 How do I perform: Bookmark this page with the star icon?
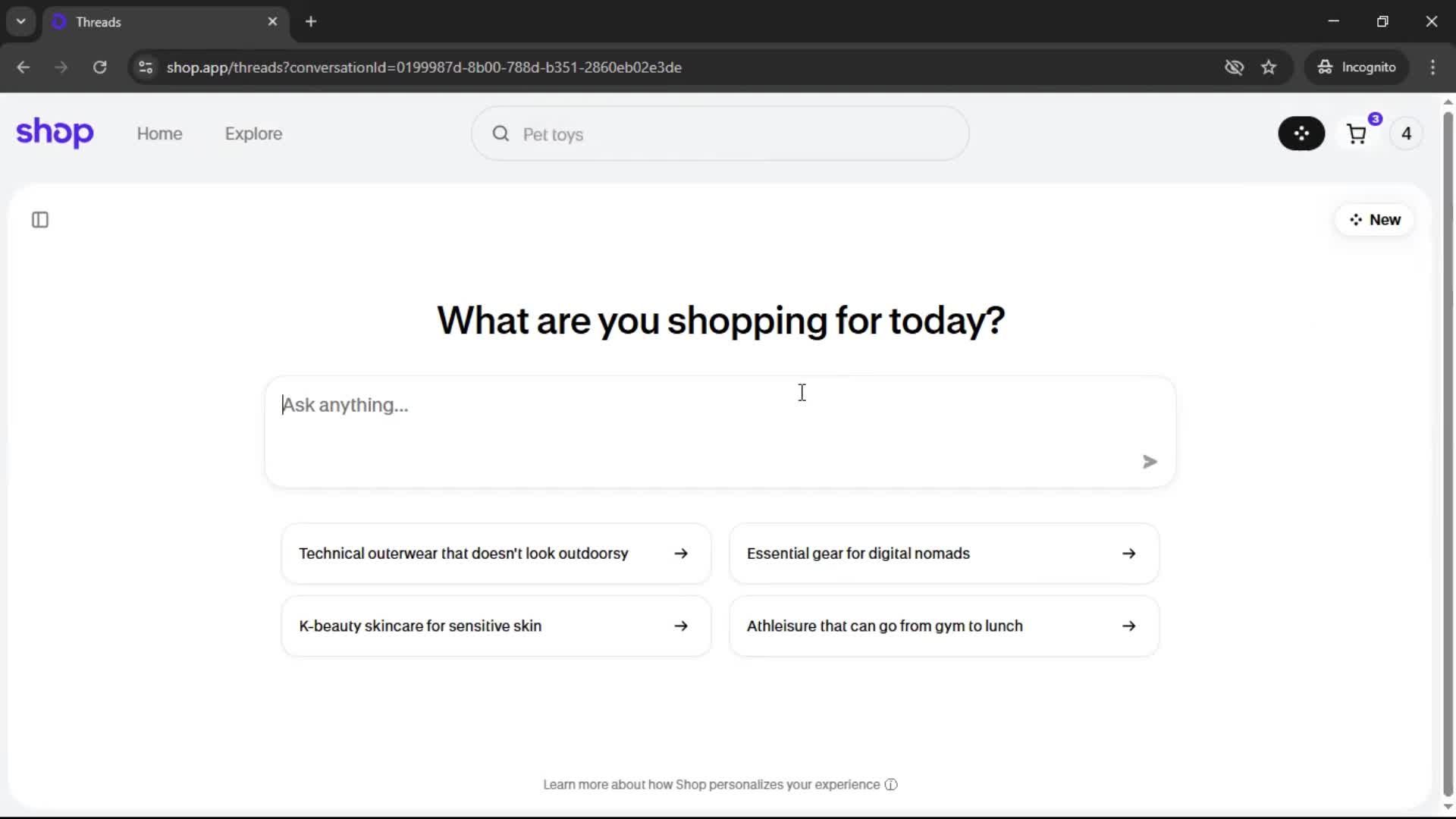tap(1269, 67)
